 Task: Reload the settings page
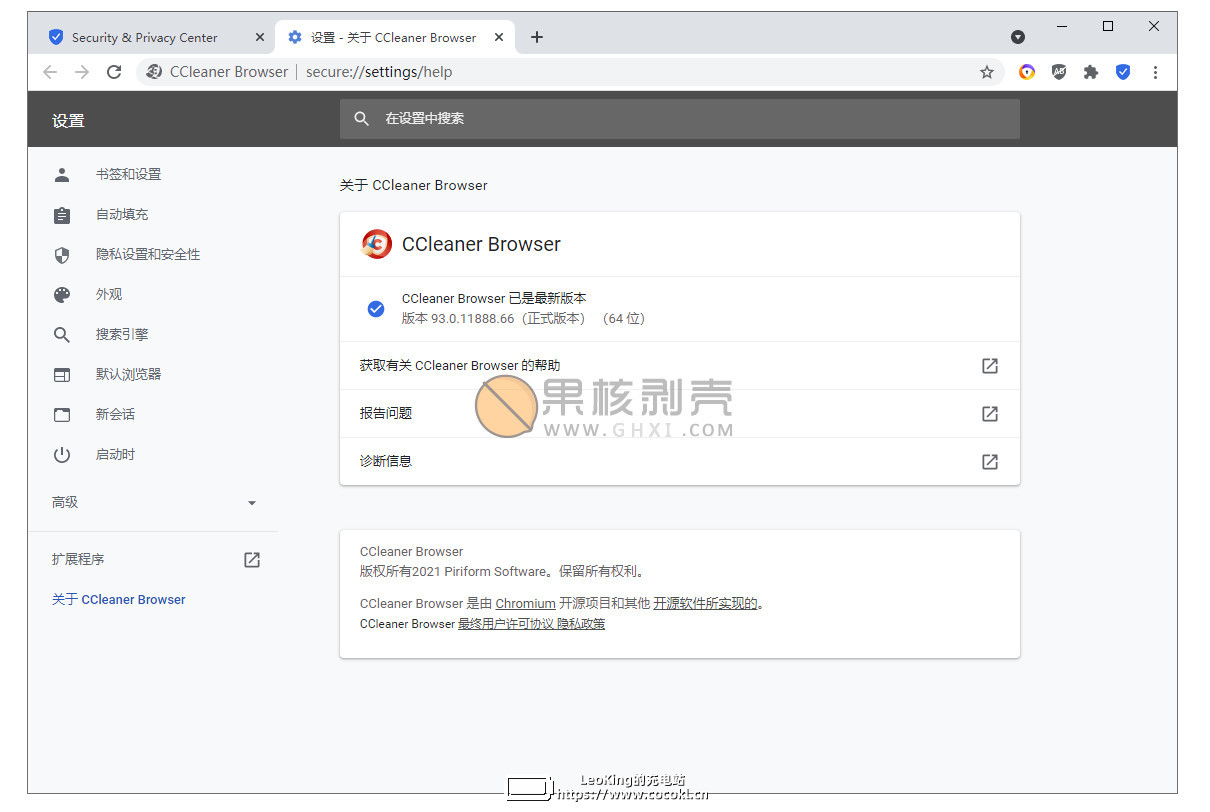[114, 72]
